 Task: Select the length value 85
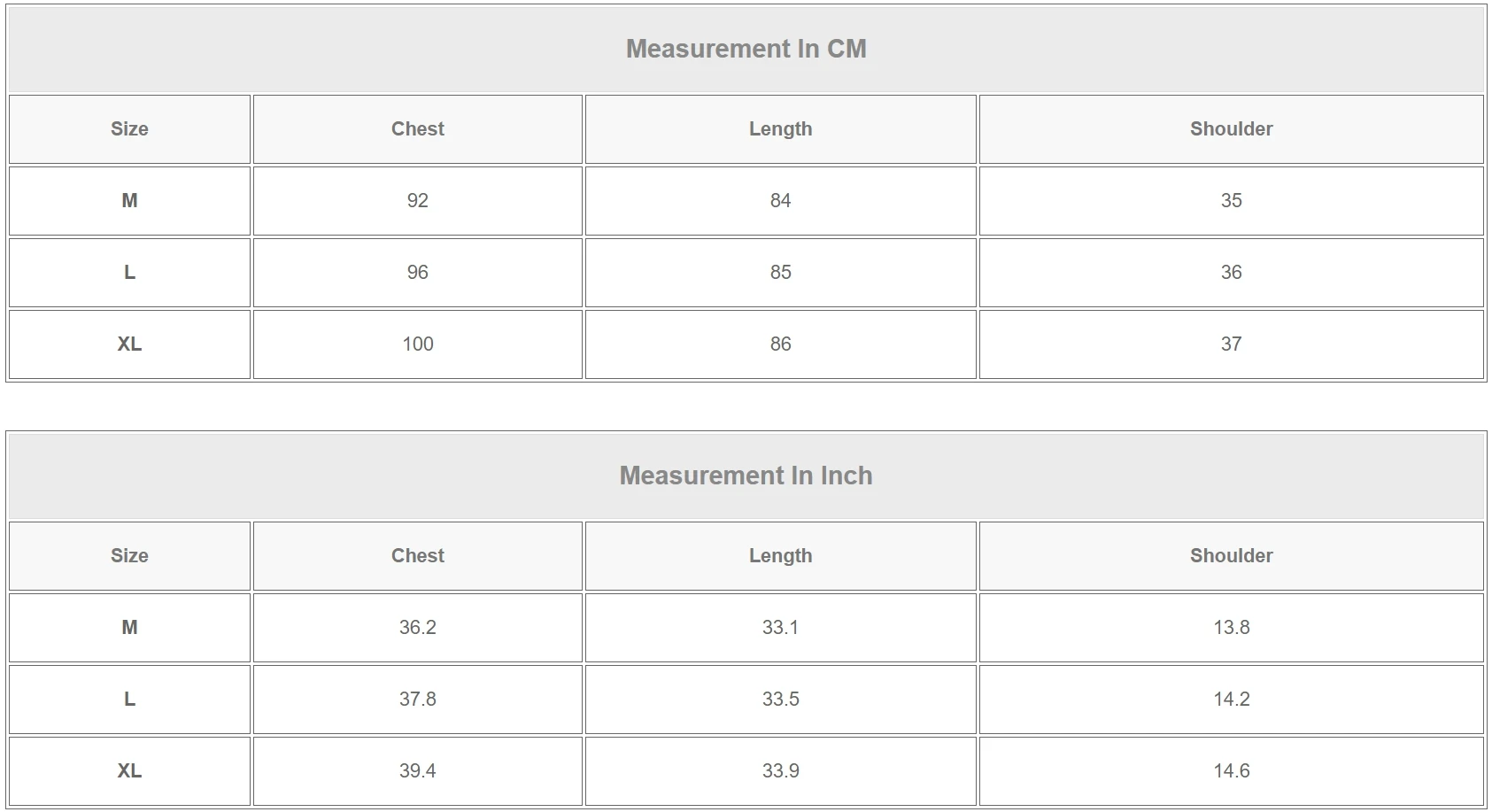[x=780, y=273]
